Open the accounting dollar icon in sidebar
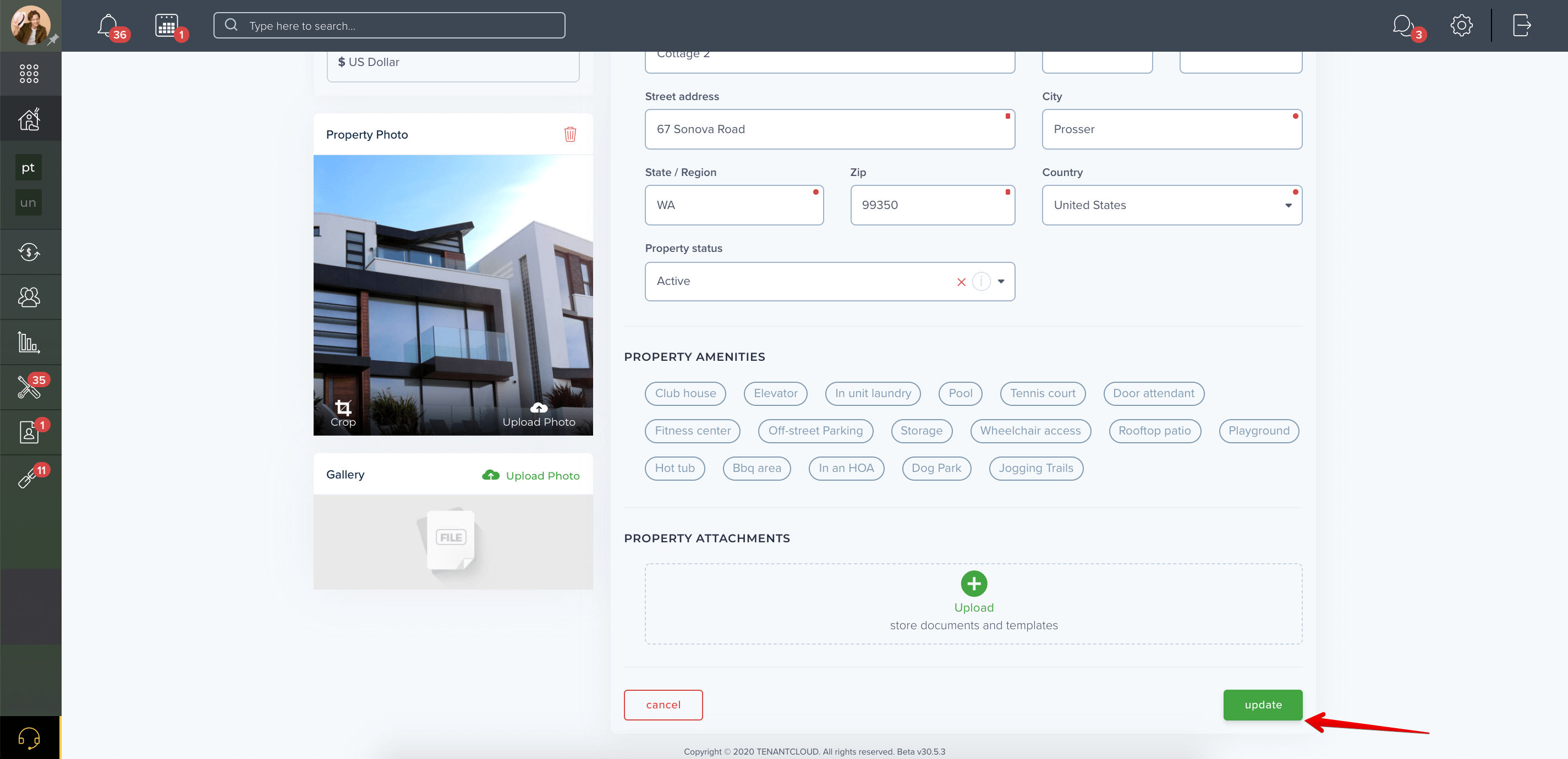1568x759 pixels. [x=29, y=252]
